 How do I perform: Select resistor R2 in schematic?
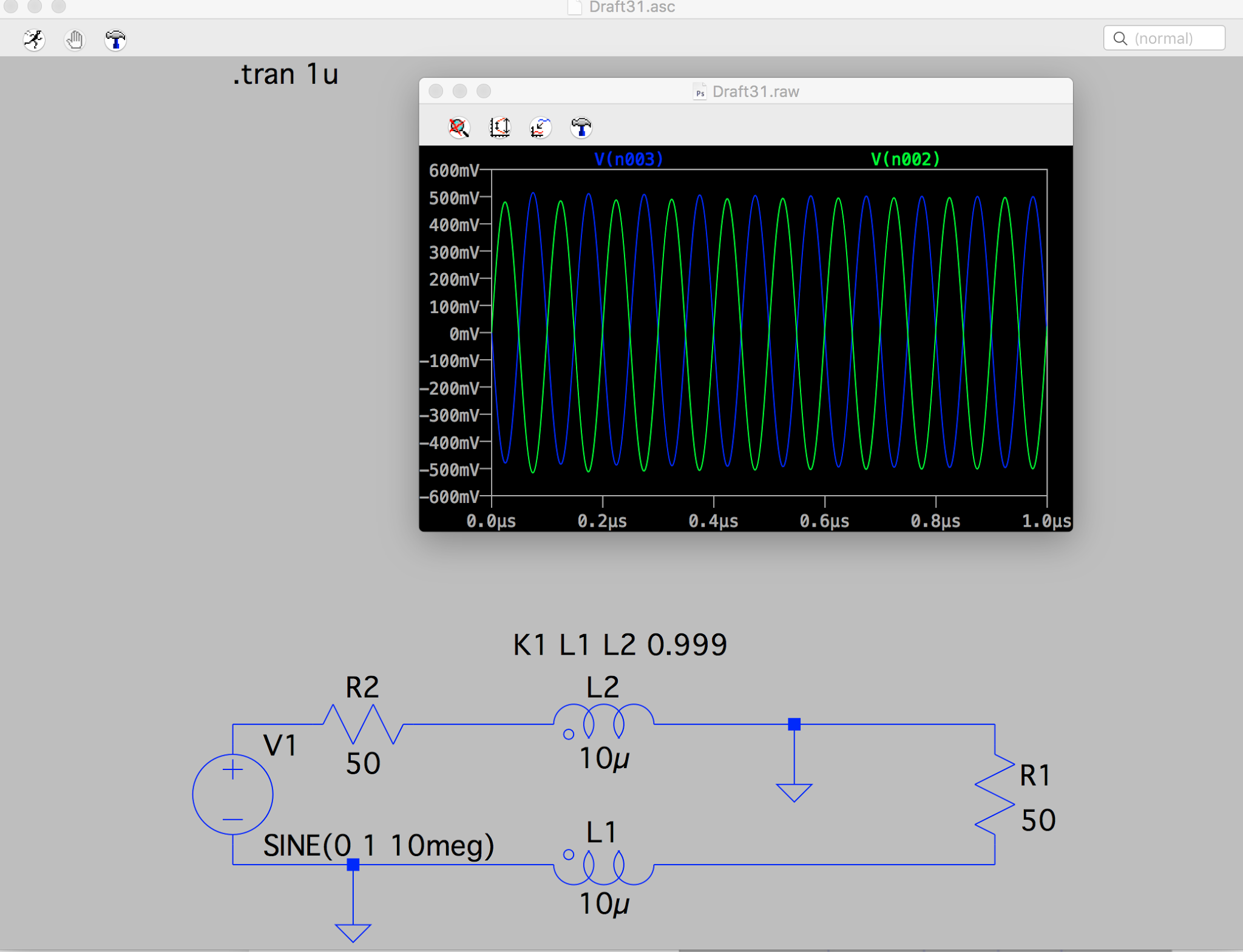coord(363,724)
